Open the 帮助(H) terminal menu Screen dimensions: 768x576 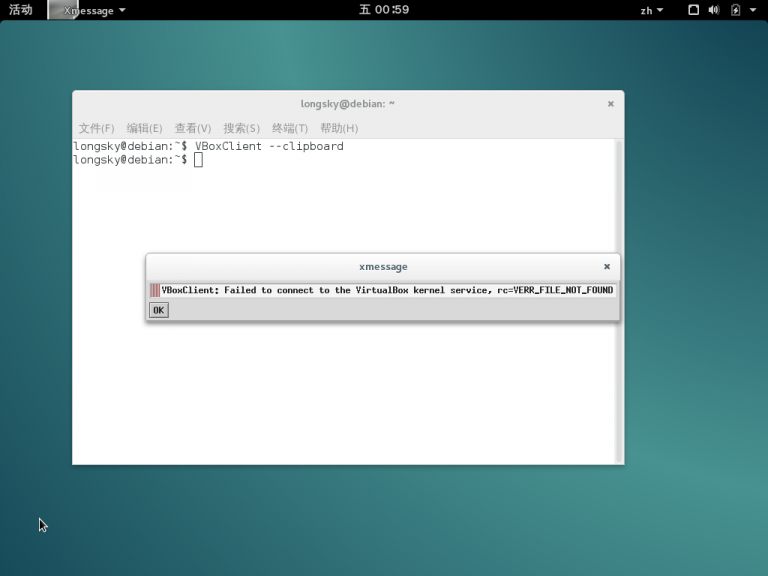tap(338, 128)
